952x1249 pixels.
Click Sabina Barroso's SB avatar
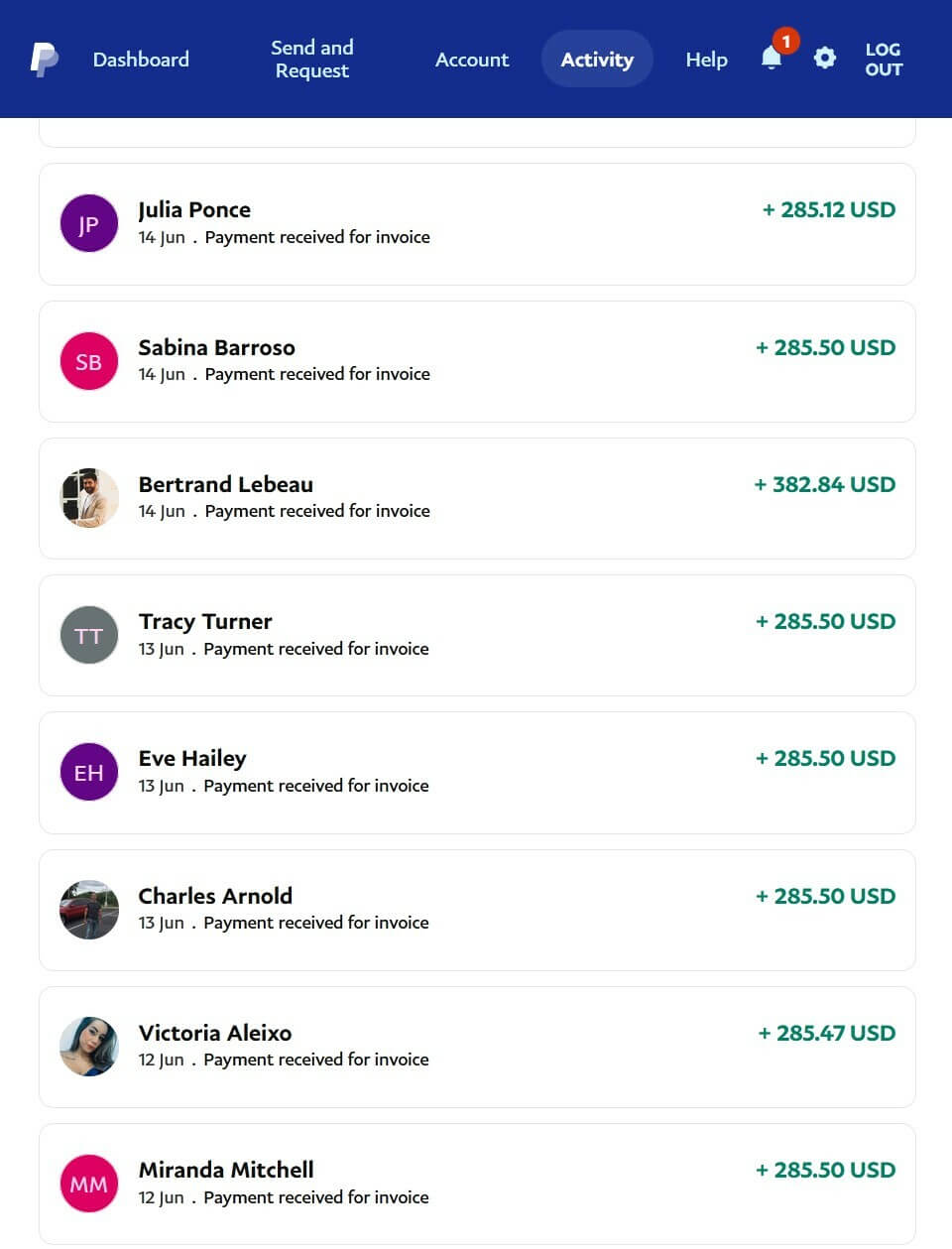point(89,361)
